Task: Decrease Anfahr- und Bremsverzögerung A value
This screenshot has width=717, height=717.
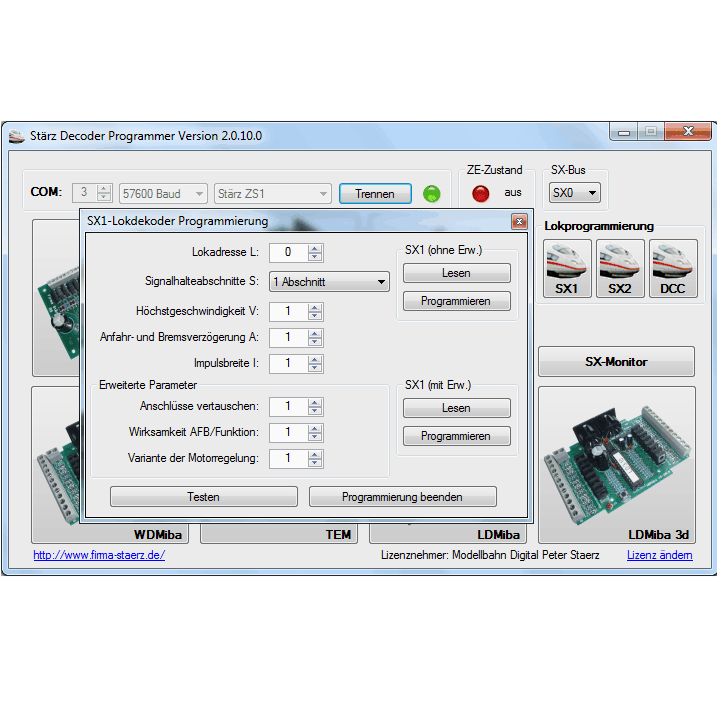Action: pos(315,342)
